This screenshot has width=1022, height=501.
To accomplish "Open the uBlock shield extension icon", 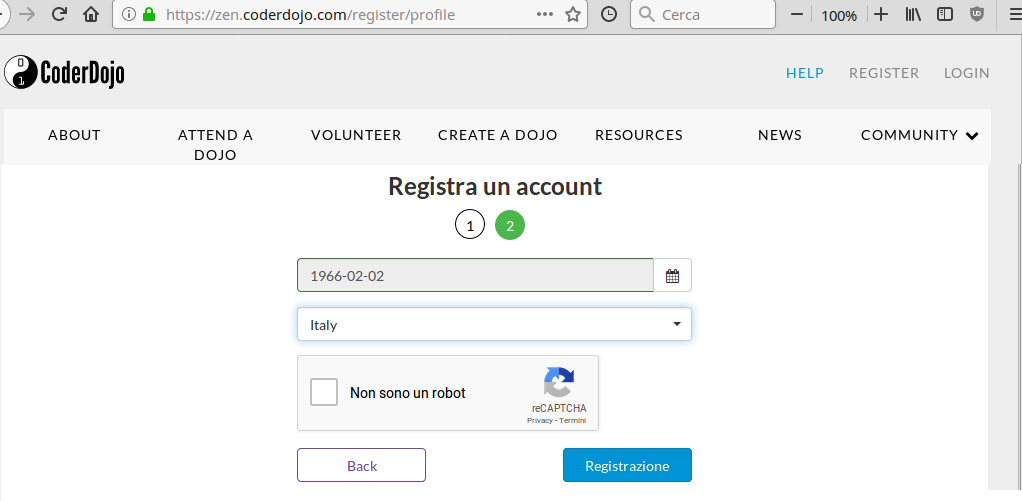I will coord(977,14).
